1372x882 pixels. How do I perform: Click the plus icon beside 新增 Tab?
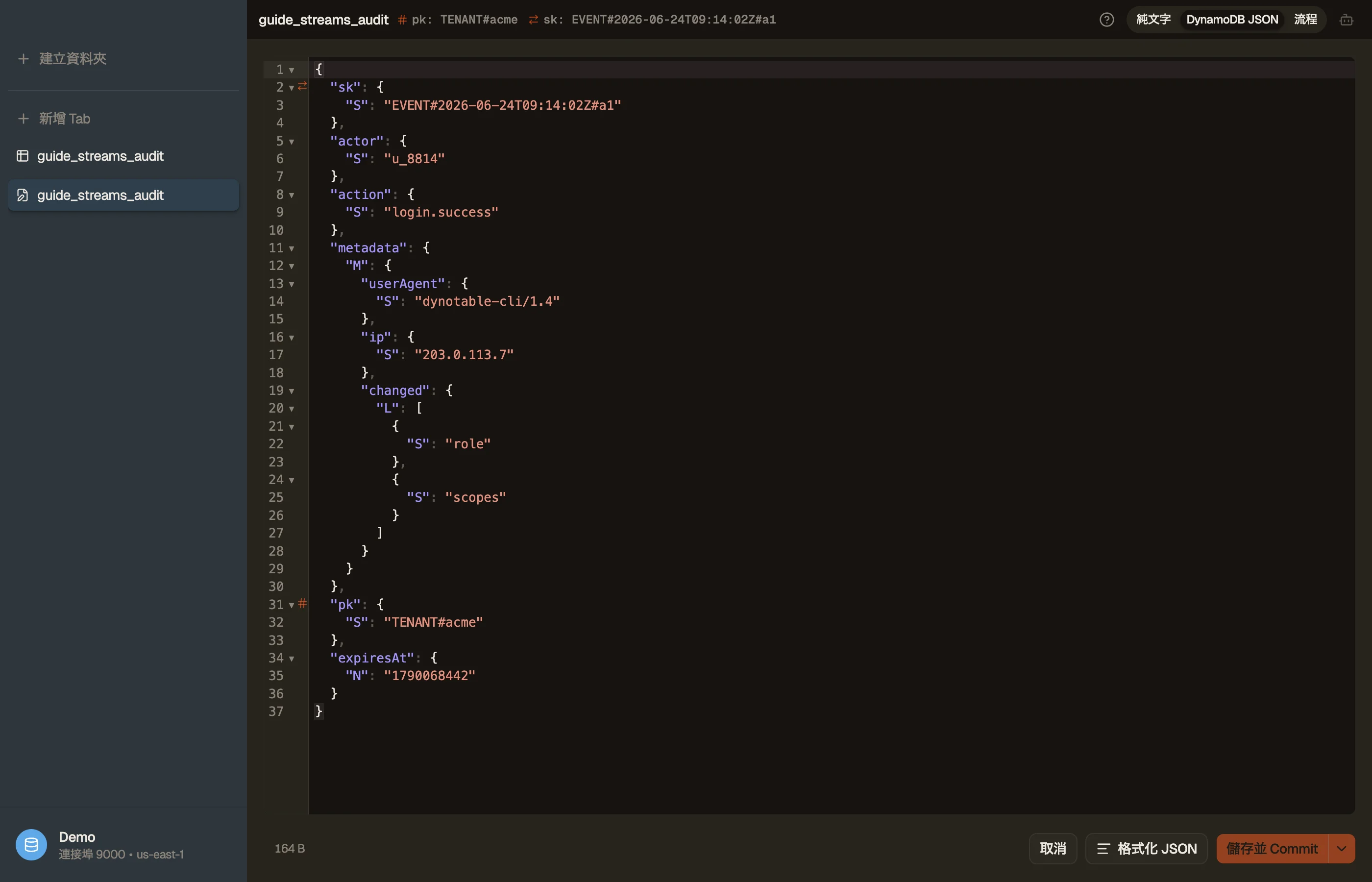24,119
